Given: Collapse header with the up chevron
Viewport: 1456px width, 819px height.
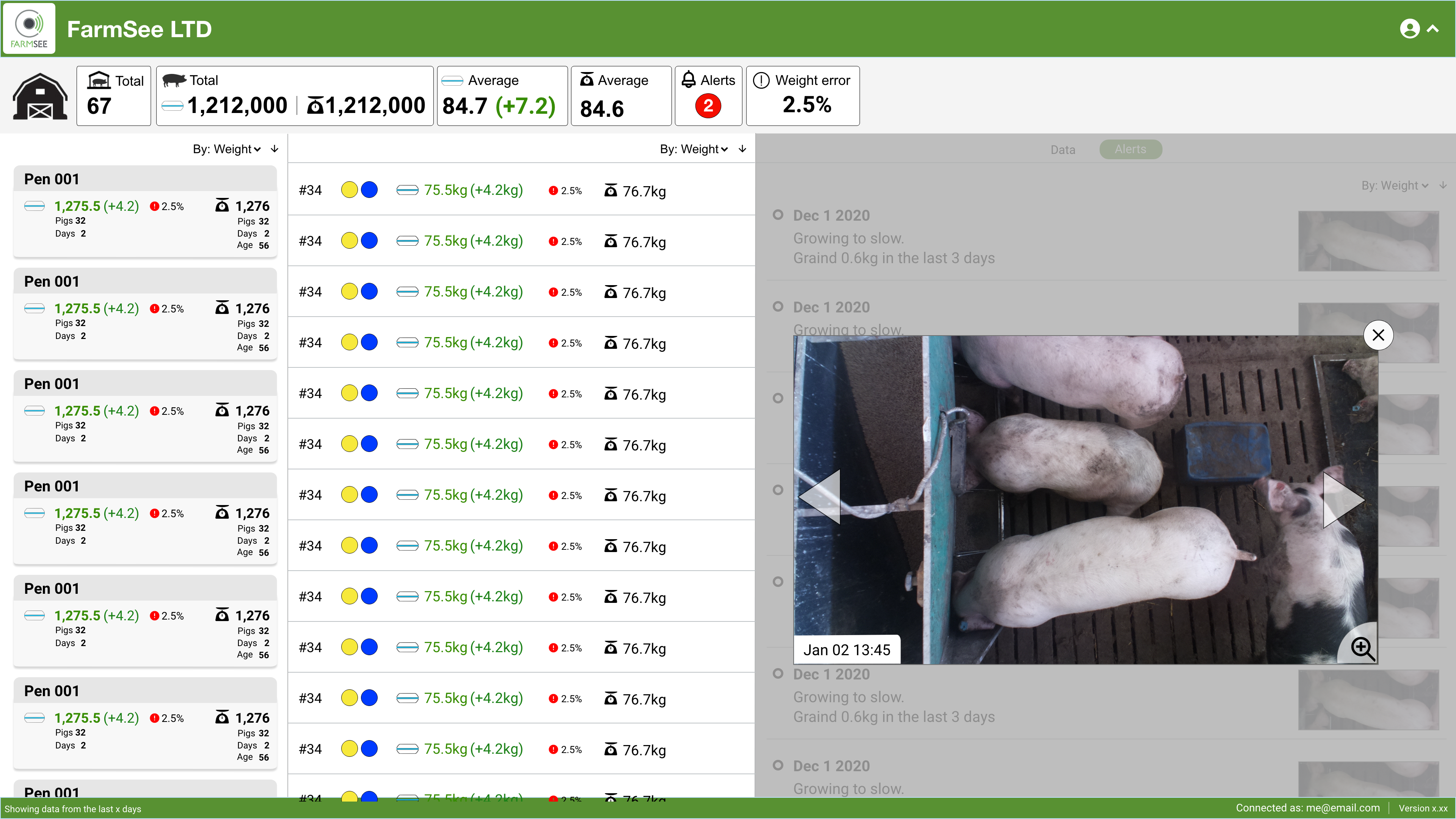Looking at the screenshot, I should coord(1433,29).
